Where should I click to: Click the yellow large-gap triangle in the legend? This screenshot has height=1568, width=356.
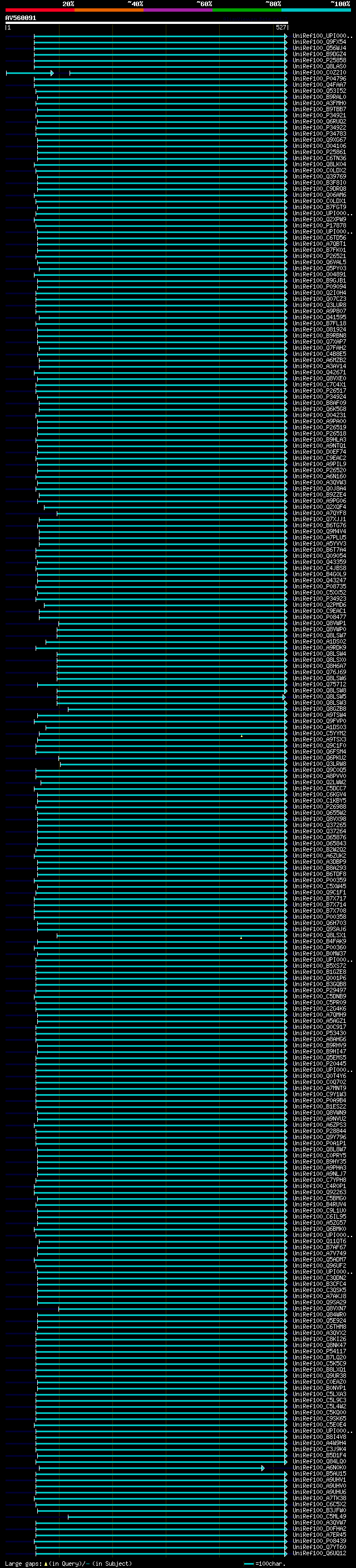pos(46,1563)
